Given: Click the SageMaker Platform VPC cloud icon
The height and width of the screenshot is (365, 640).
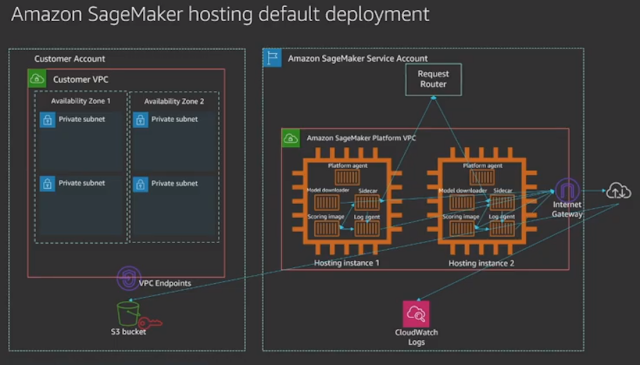Looking at the screenshot, I should pyautogui.click(x=291, y=138).
